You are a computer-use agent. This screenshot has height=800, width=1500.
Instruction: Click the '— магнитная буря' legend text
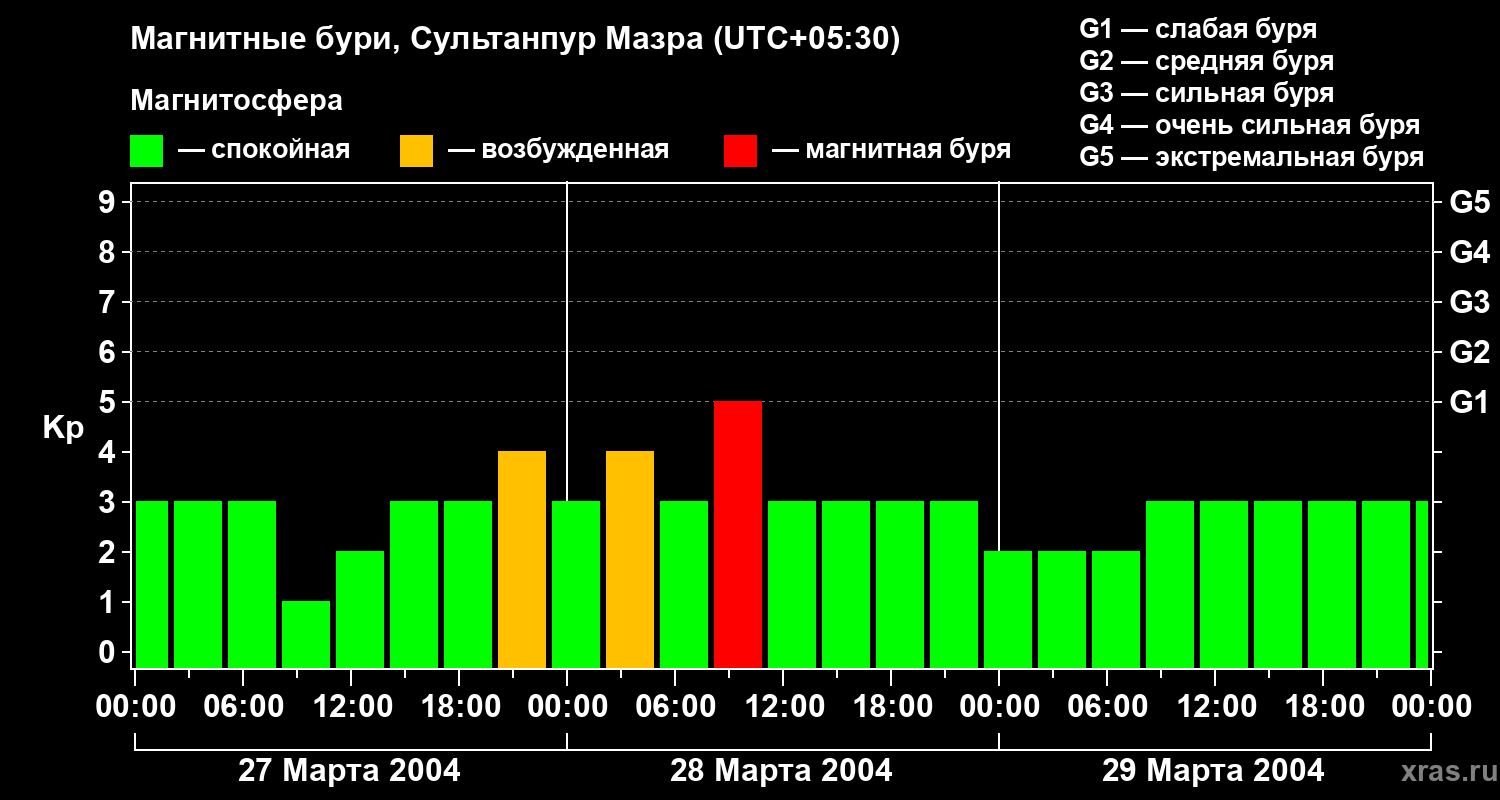click(891, 151)
